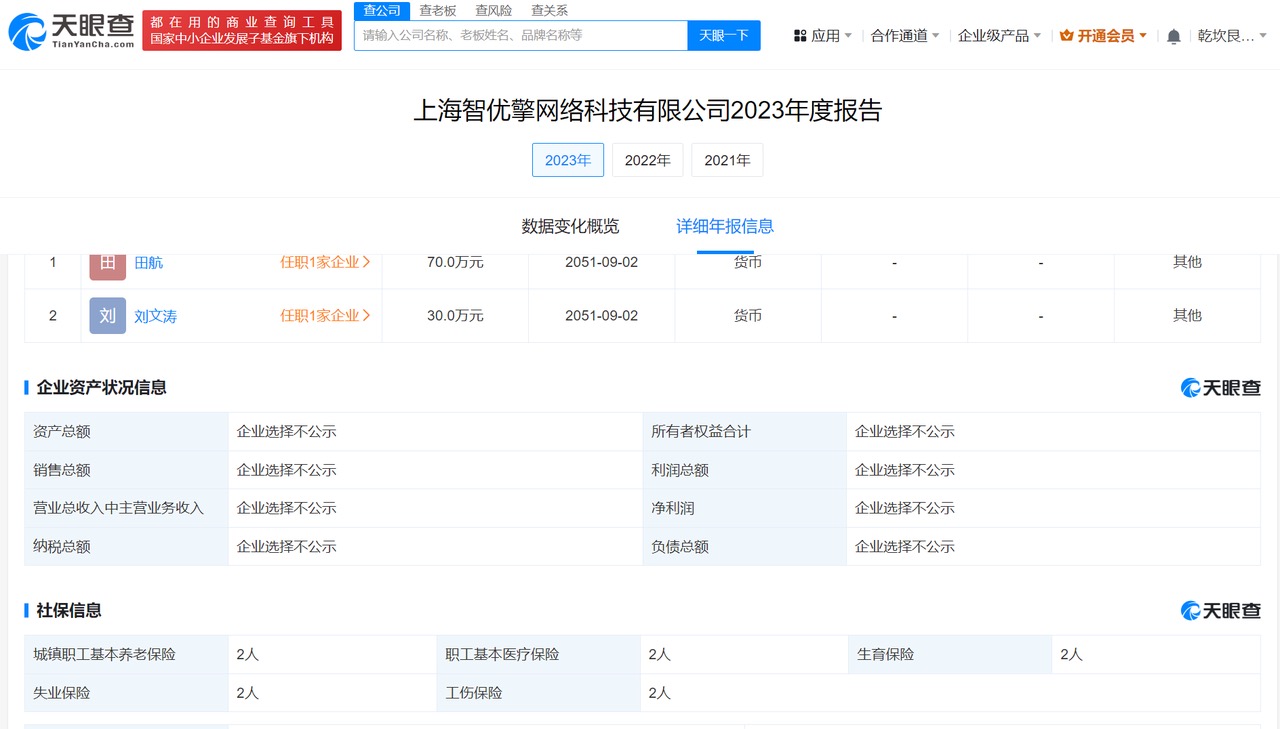Click the 天眼一下 search button
Viewport: 1280px width, 729px height.
coord(724,35)
